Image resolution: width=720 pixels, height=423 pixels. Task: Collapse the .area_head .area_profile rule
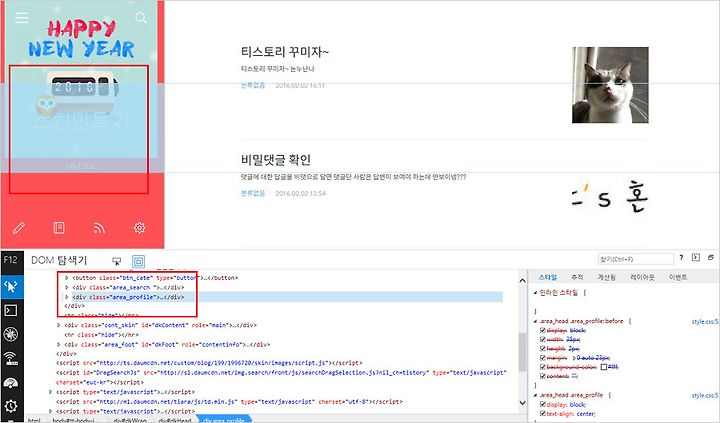(535, 395)
